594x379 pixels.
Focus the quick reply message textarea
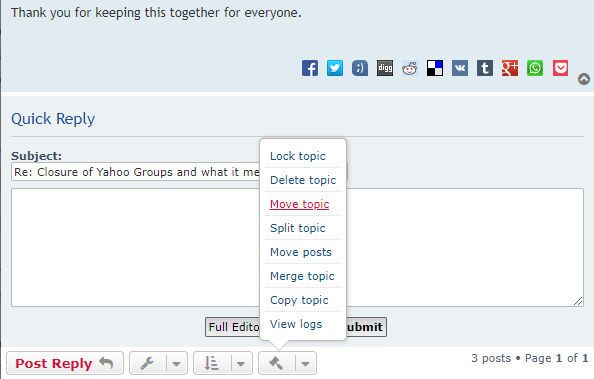coord(297,247)
